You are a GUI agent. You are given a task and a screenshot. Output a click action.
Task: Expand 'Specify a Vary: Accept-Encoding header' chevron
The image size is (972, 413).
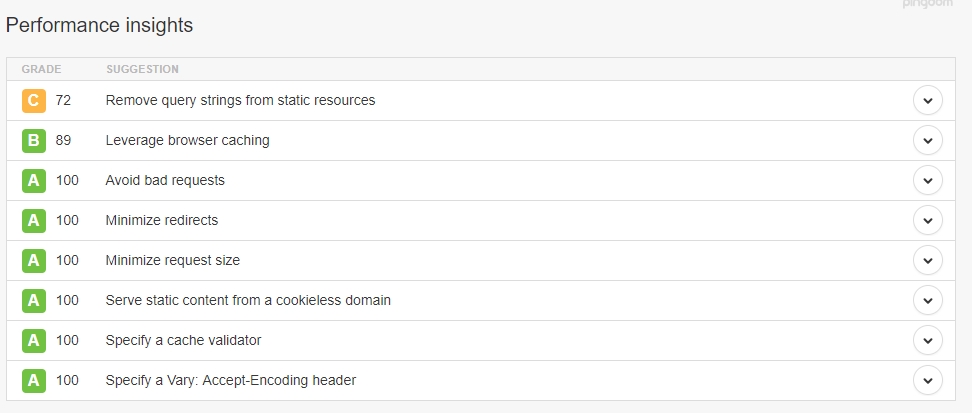(927, 380)
